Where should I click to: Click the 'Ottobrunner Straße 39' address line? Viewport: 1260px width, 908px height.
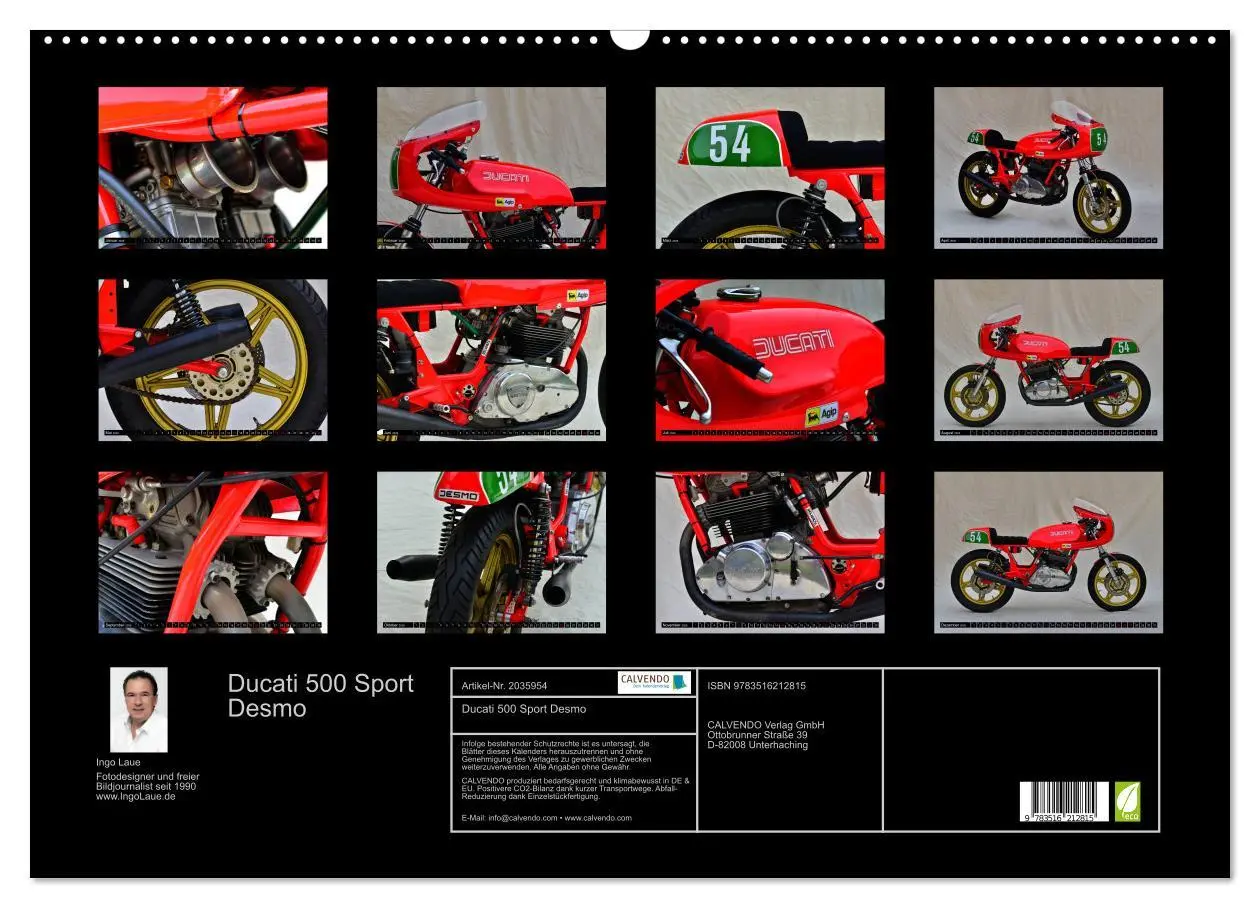tap(757, 735)
